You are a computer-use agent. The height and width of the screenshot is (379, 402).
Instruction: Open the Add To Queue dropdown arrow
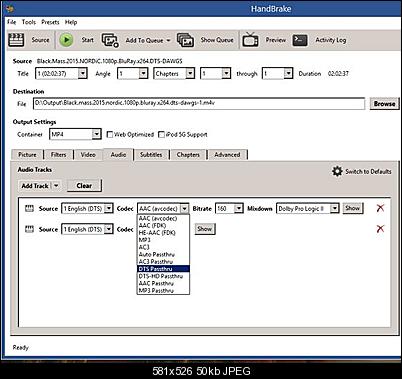168,40
